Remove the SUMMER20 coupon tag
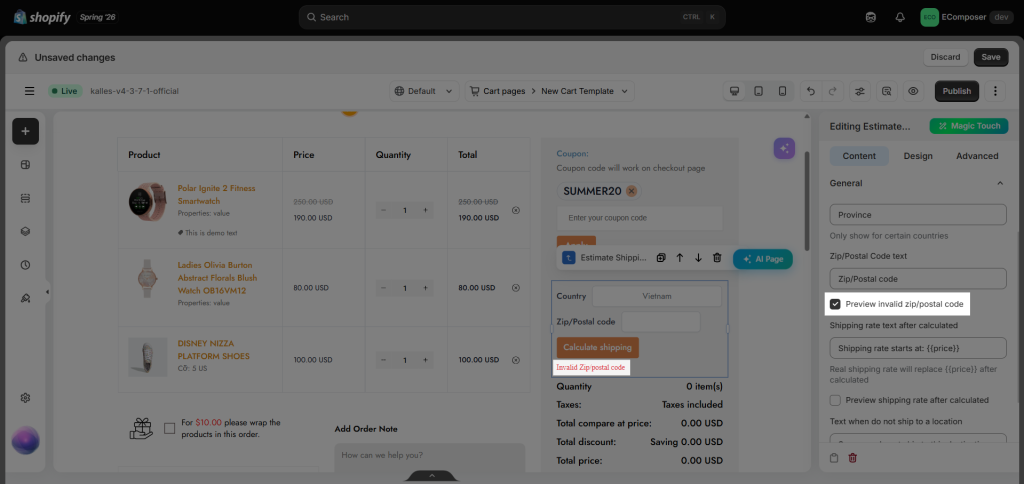Image resolution: width=1024 pixels, height=484 pixels. coord(632,191)
